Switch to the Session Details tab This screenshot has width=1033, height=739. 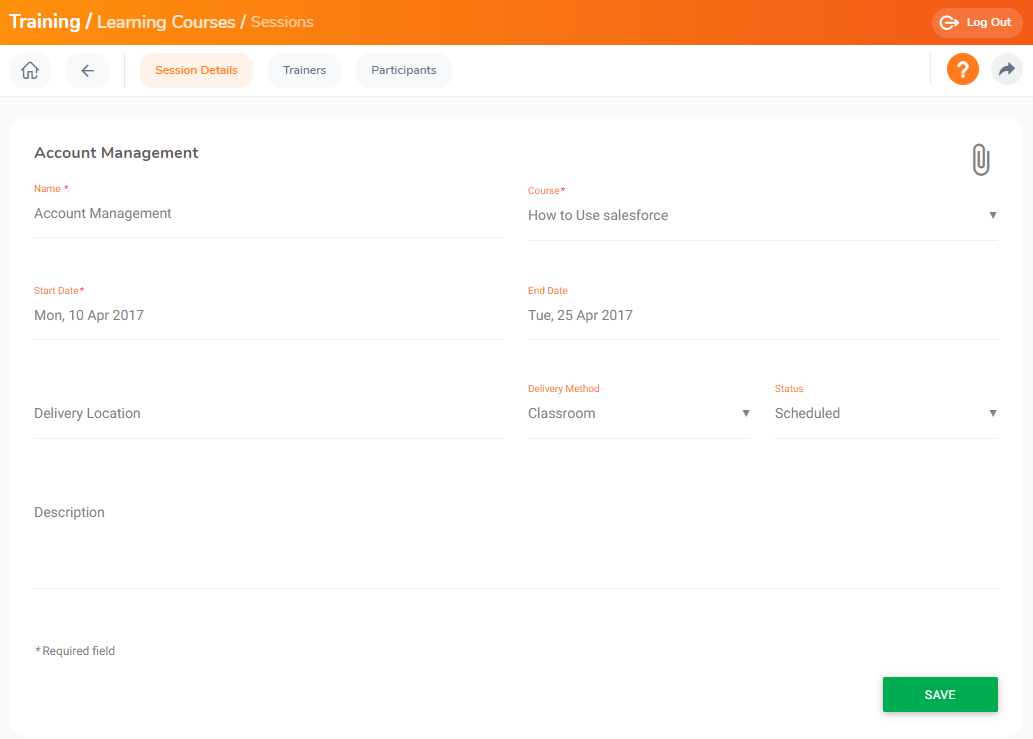click(x=196, y=70)
